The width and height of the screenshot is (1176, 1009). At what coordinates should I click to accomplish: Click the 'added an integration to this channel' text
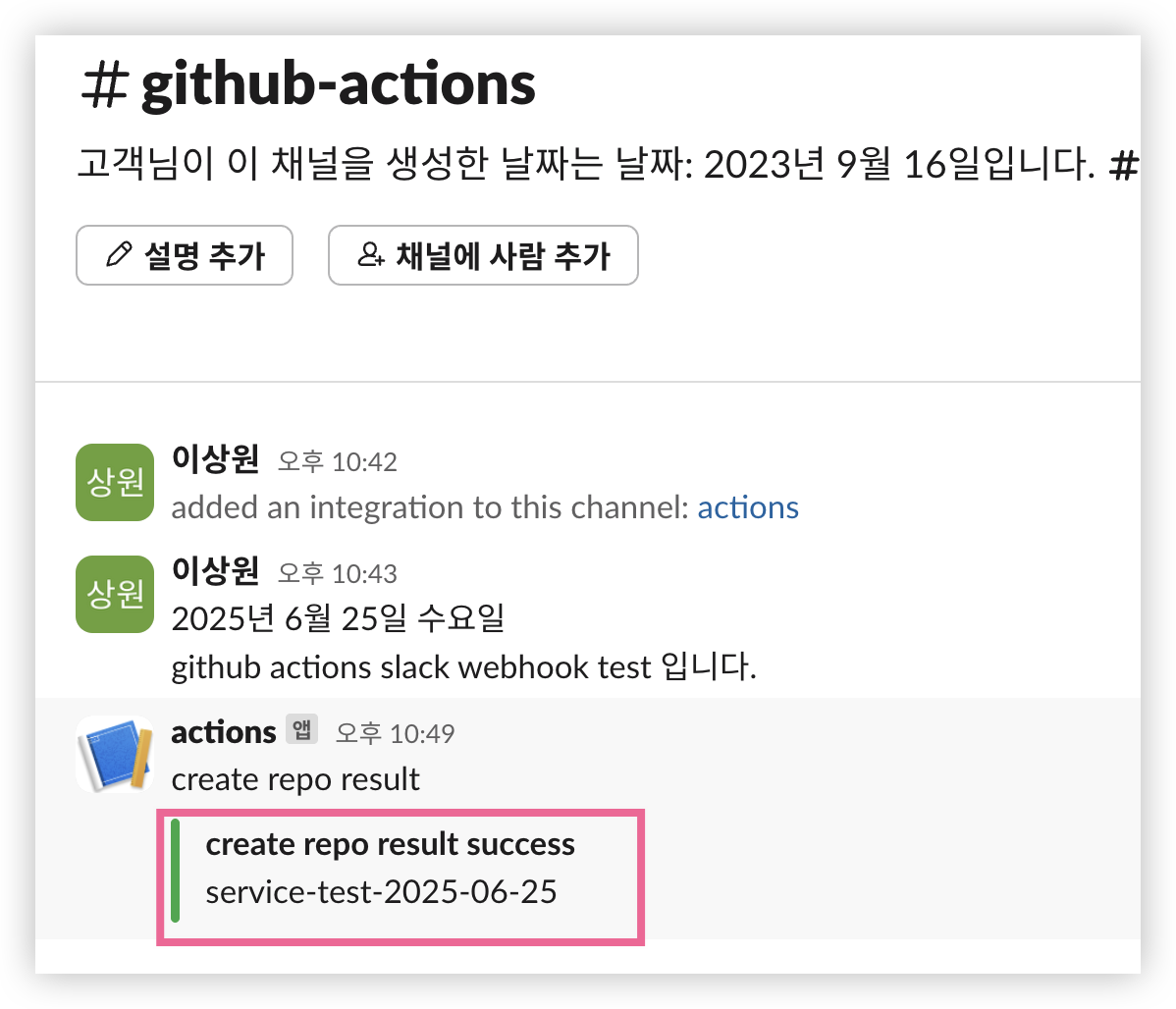[430, 507]
